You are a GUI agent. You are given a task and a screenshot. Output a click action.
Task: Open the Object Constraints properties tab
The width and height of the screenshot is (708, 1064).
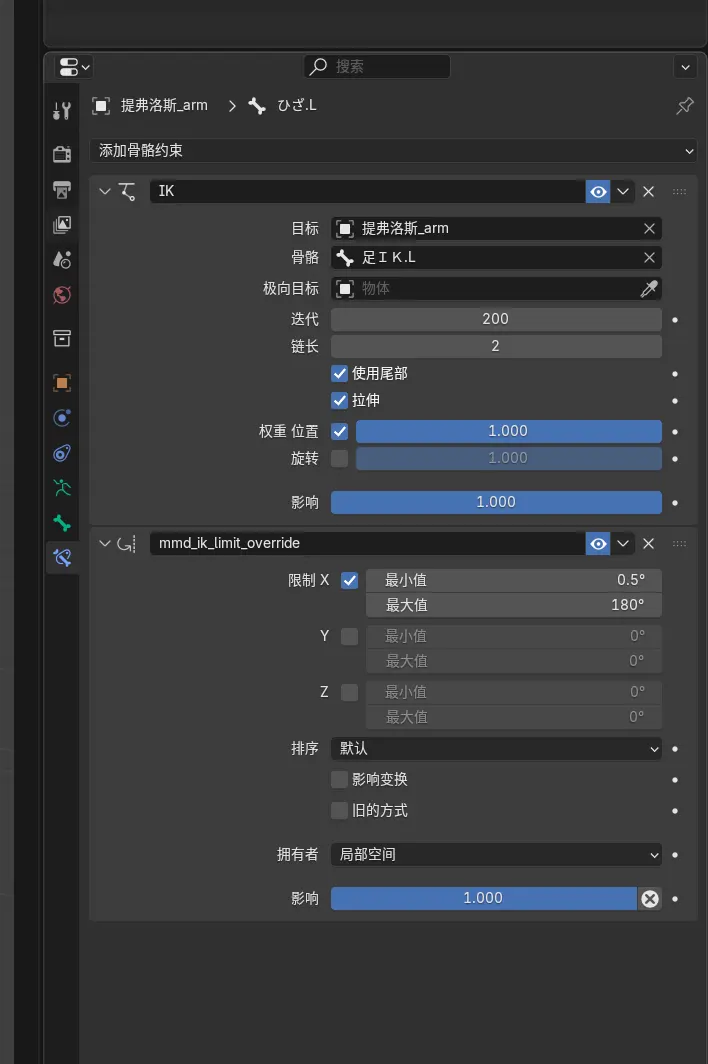click(62, 453)
